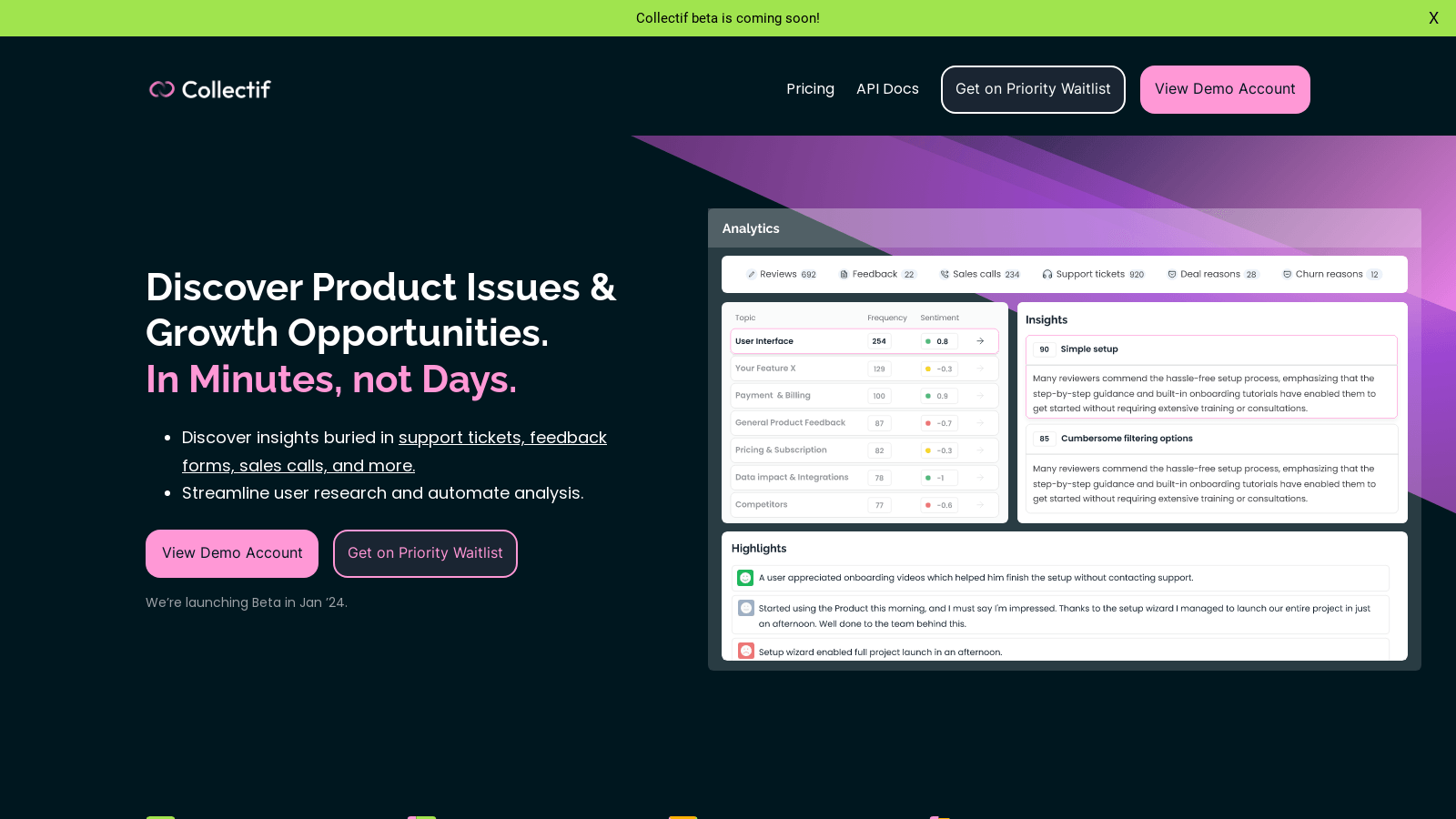Click the 'Sentiment' column header

(939, 318)
